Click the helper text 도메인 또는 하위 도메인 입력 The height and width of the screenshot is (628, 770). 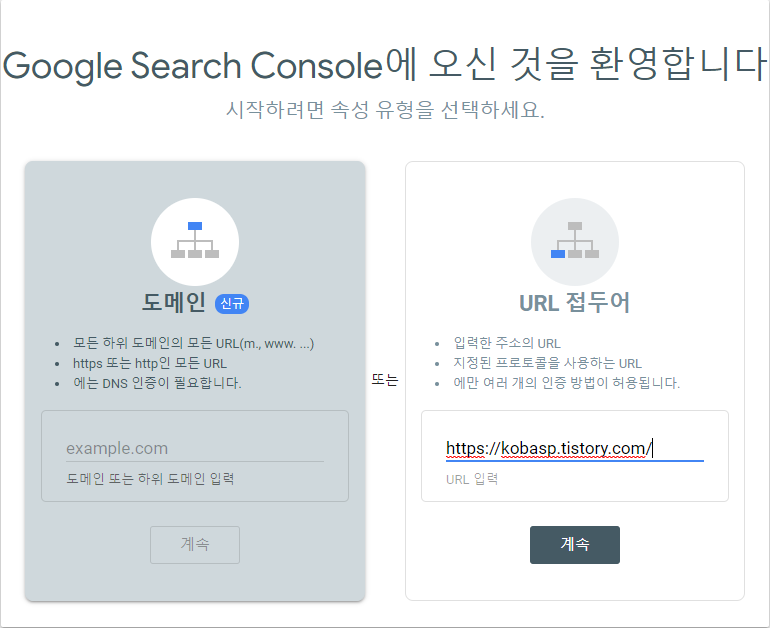click(x=150, y=479)
